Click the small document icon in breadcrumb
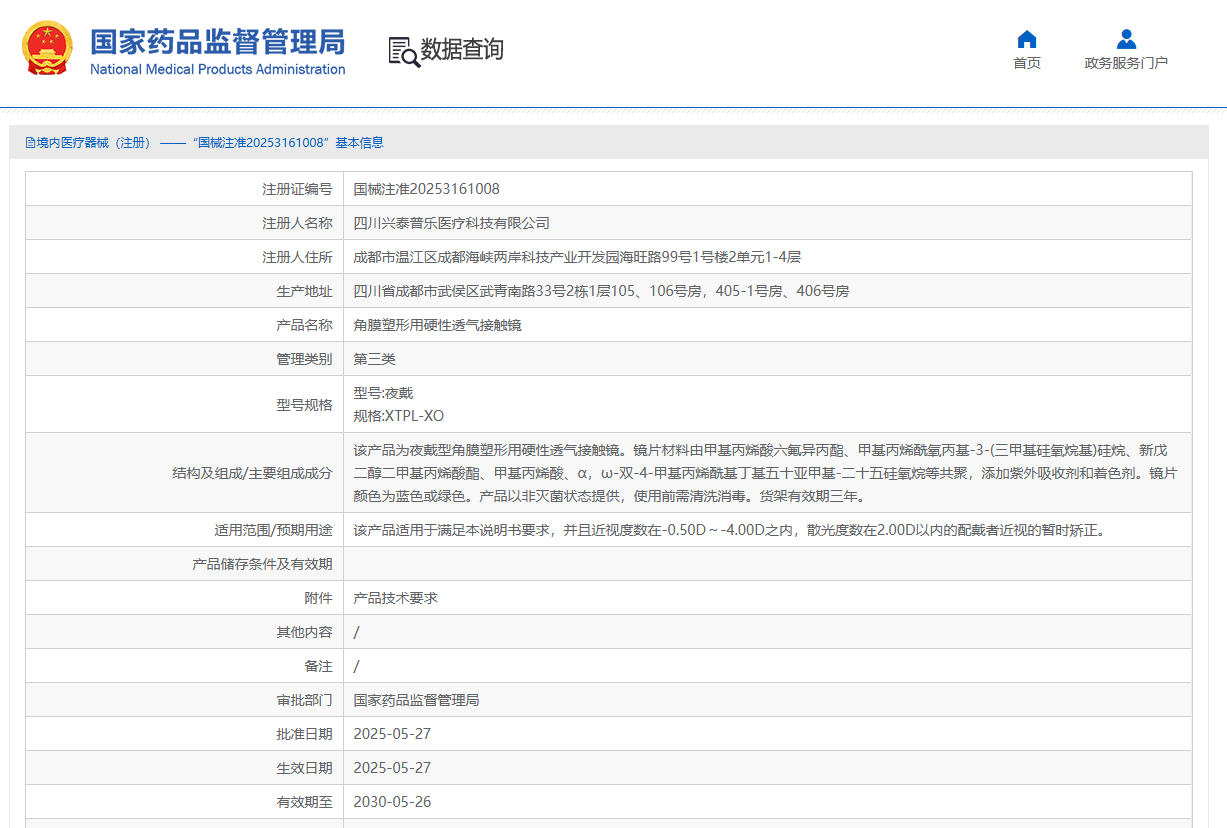Viewport: 1227px width, 828px height. 30,143
